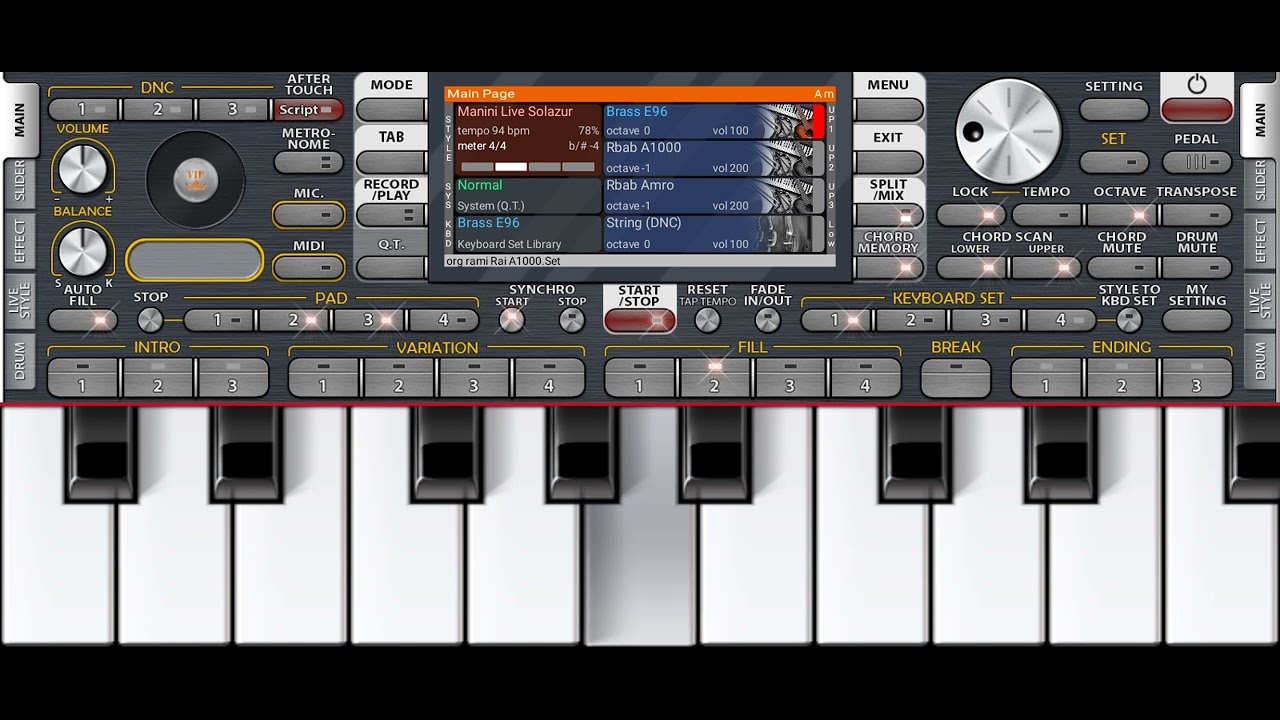Viewport: 1280px width, 720px height.
Task: Select DNC button 2
Action: [x=158, y=110]
